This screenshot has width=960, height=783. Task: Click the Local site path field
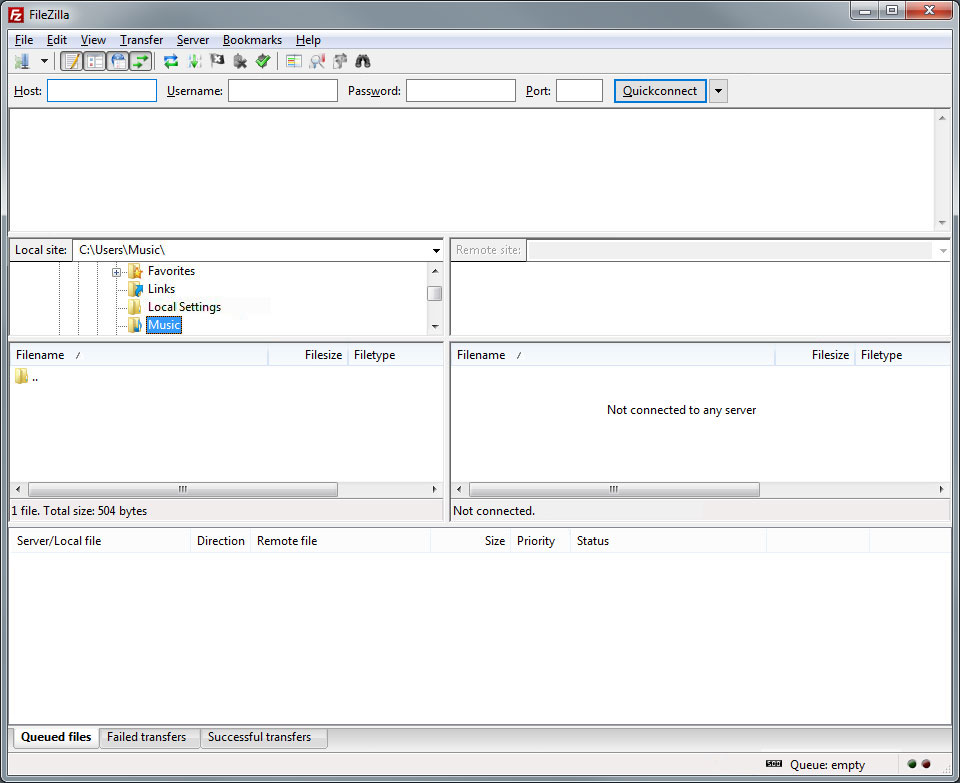251,250
